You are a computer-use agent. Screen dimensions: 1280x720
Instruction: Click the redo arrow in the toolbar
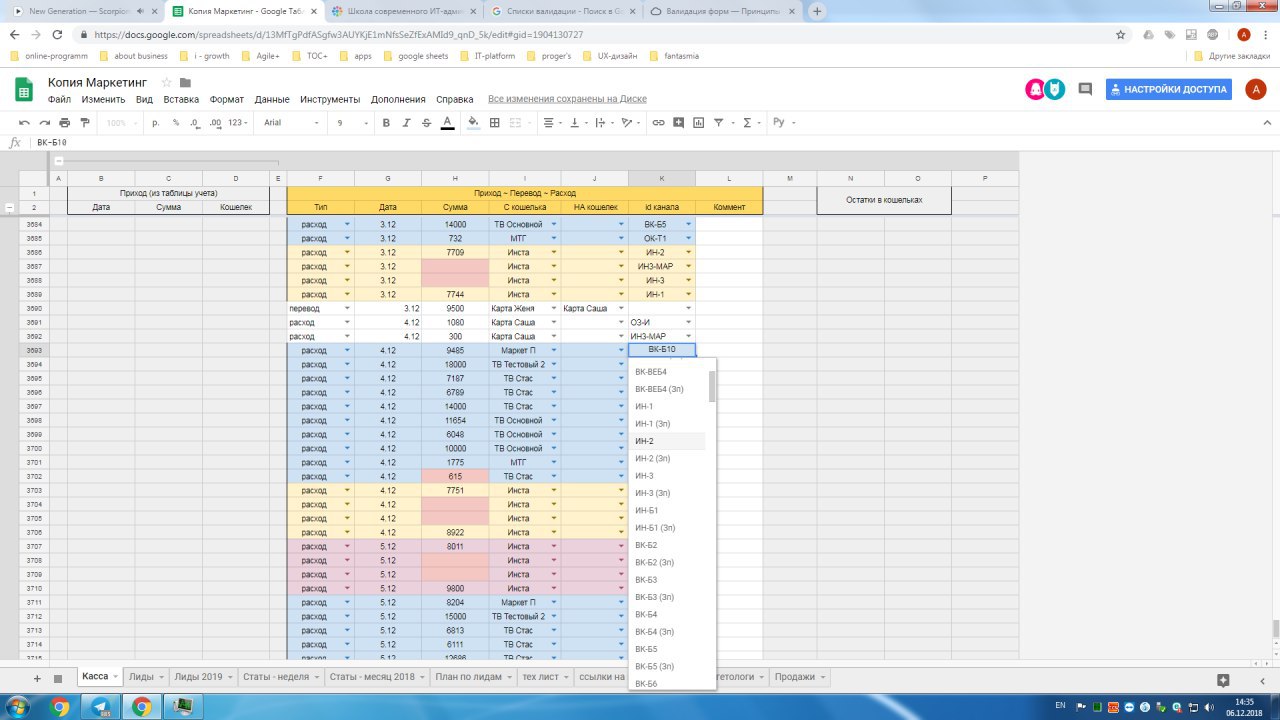(x=45, y=122)
